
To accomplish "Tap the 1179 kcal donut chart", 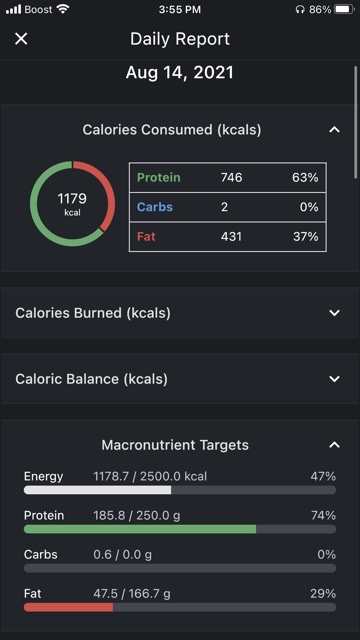I will tap(73, 204).
